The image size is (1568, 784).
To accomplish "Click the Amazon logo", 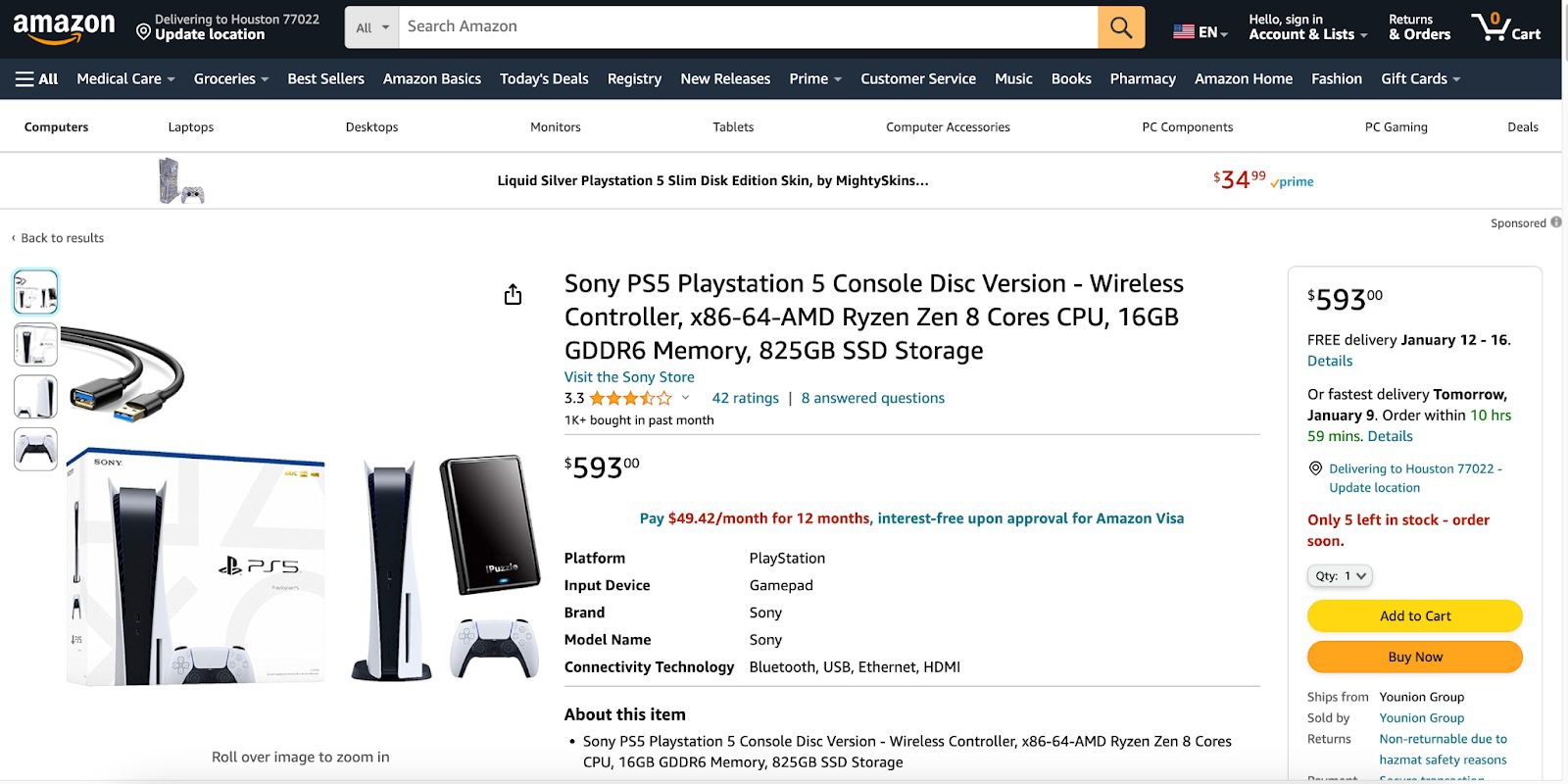I will tap(64, 27).
